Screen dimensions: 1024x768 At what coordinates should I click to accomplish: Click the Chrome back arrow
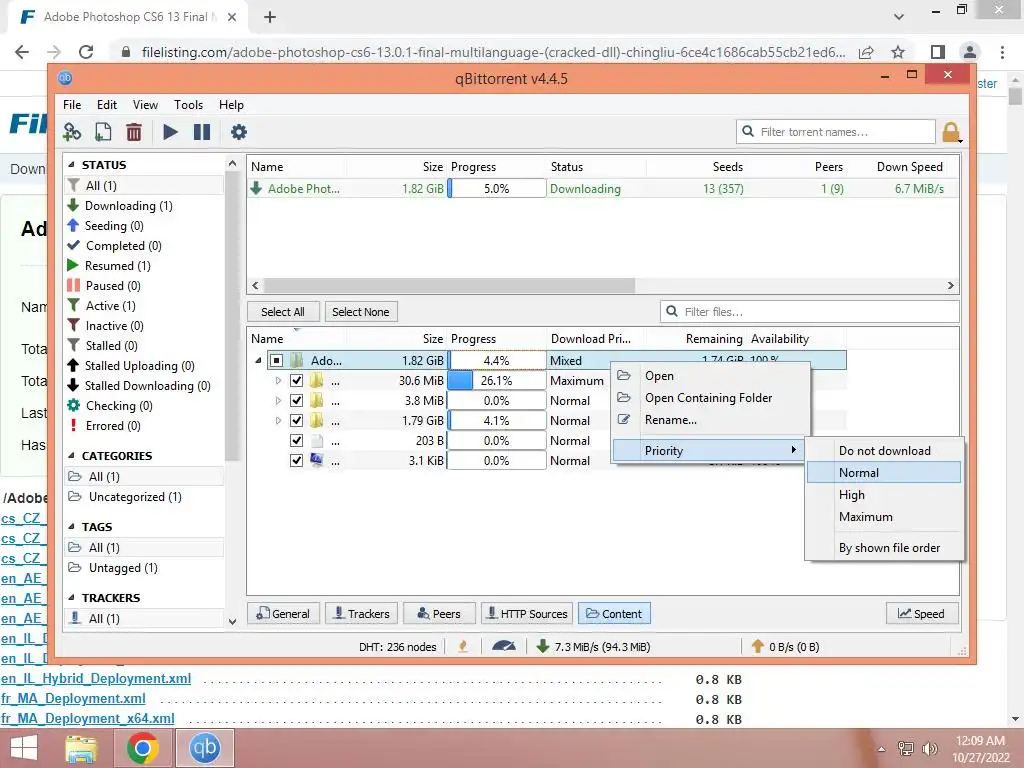tap(22, 52)
